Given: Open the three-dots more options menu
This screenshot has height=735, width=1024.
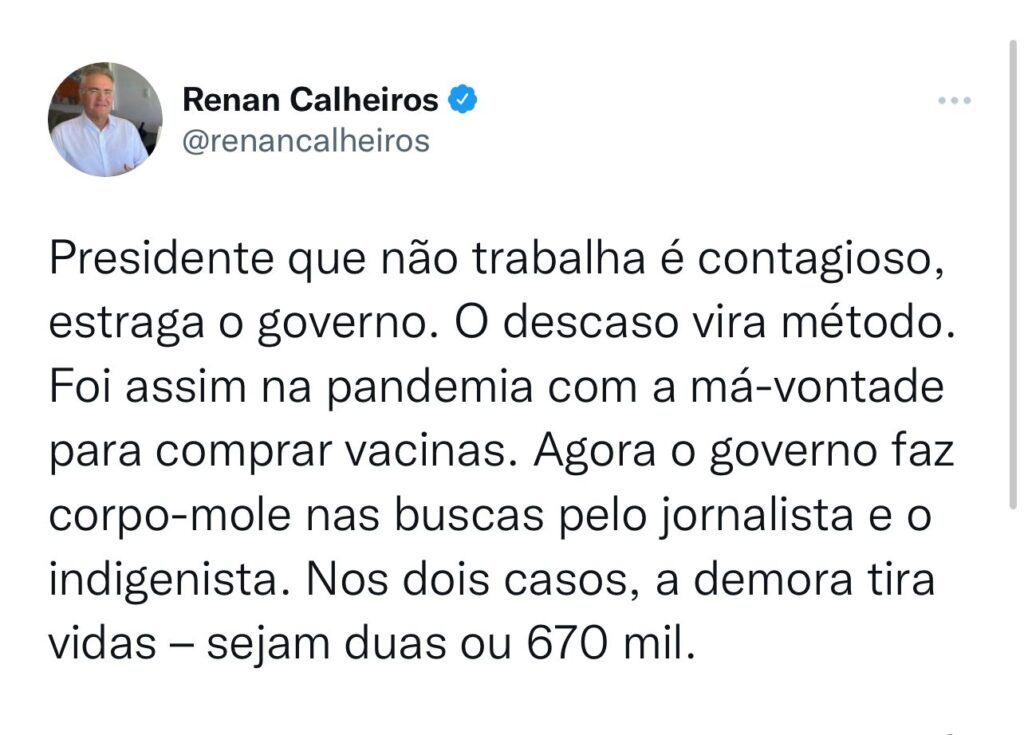Looking at the screenshot, I should click(x=954, y=101).
